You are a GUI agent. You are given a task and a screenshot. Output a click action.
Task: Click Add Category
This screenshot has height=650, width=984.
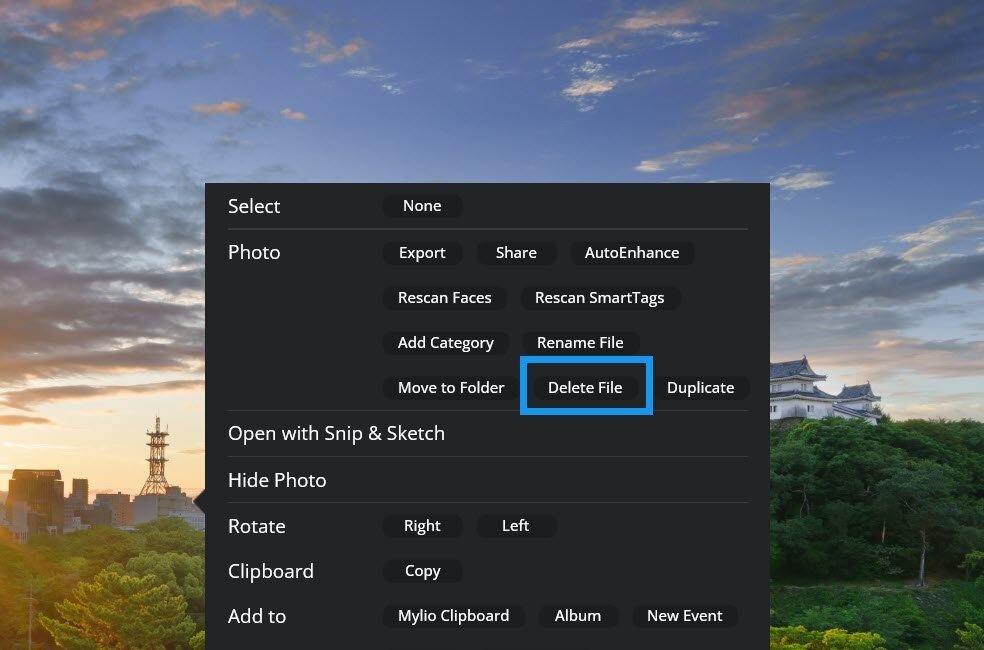tap(445, 343)
